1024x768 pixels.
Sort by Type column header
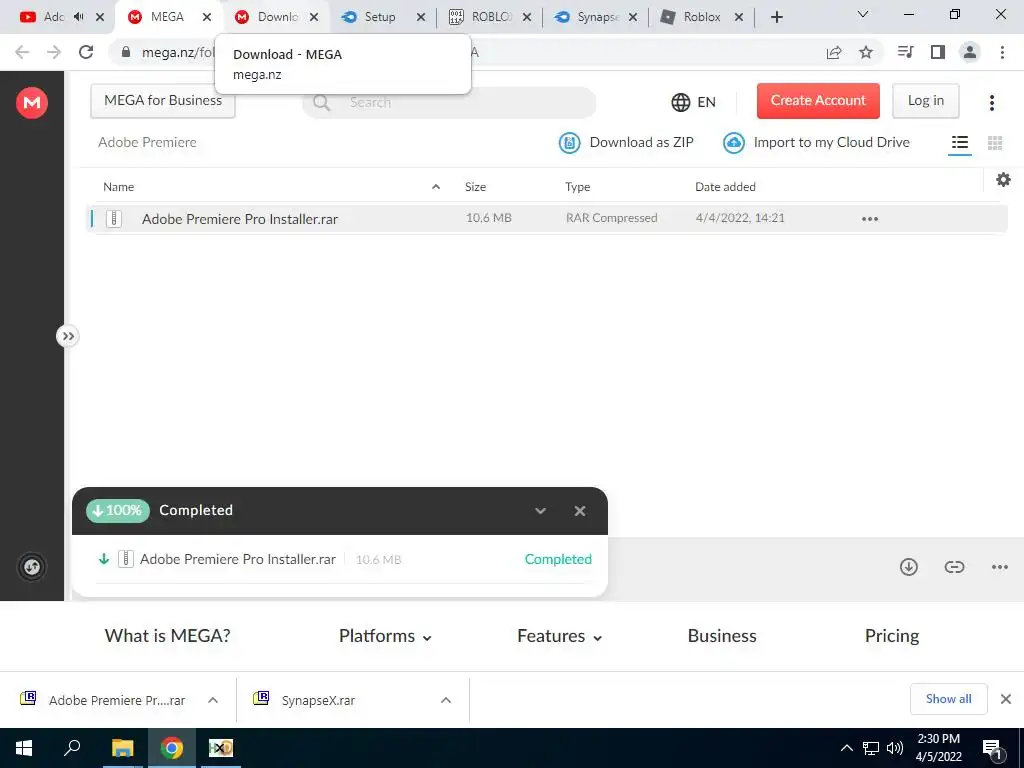[x=577, y=187]
